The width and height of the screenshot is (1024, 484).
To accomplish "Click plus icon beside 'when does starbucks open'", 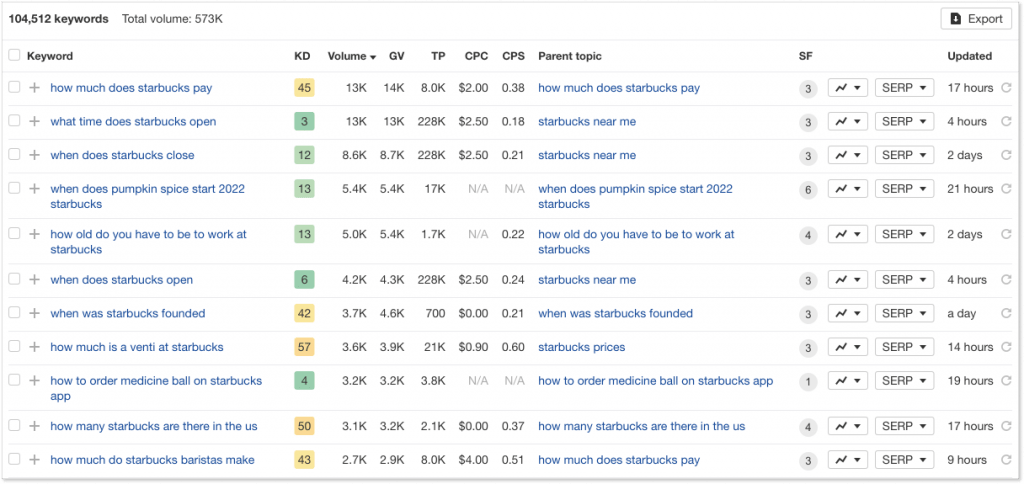I will click(34, 280).
